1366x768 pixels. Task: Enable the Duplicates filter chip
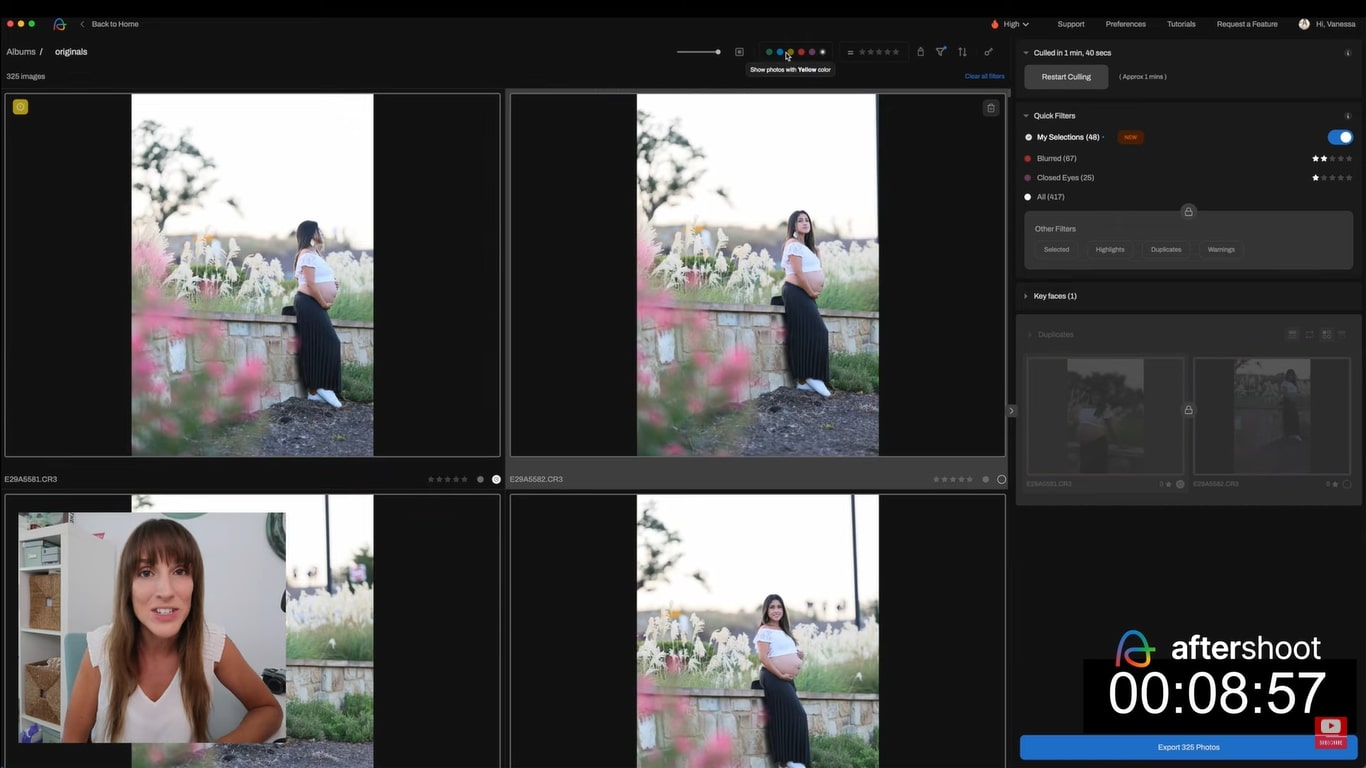point(1166,249)
